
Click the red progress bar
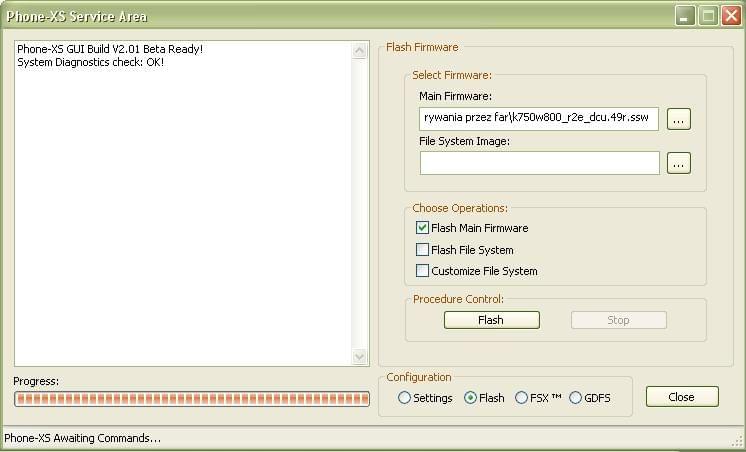click(192, 399)
